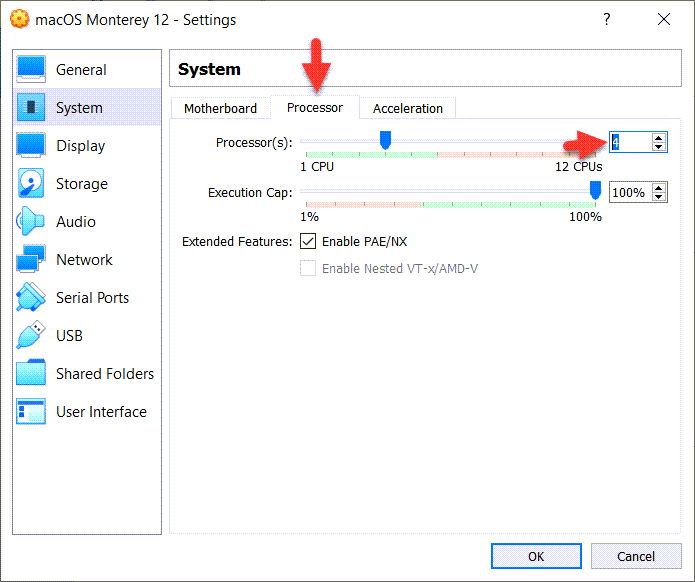
Task: Open the USB settings icon
Action: (31, 336)
